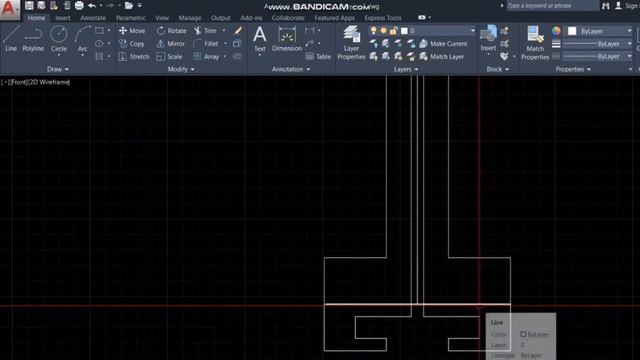Click the white layer color swatch
Screen dimensions: 640x360
click(x=404, y=31)
